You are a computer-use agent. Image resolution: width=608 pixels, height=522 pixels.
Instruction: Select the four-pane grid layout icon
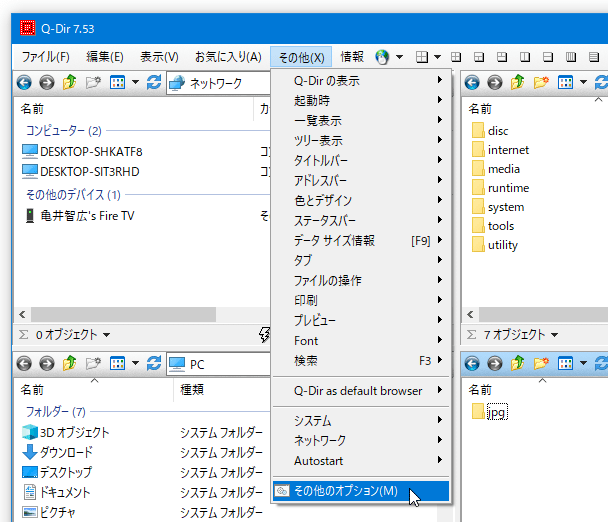[421, 57]
